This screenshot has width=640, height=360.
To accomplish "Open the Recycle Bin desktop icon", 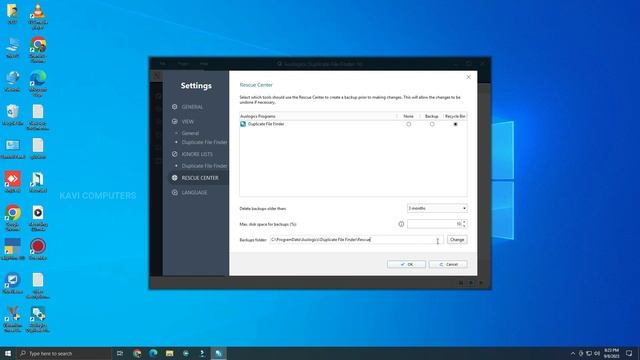I will coord(13,115).
